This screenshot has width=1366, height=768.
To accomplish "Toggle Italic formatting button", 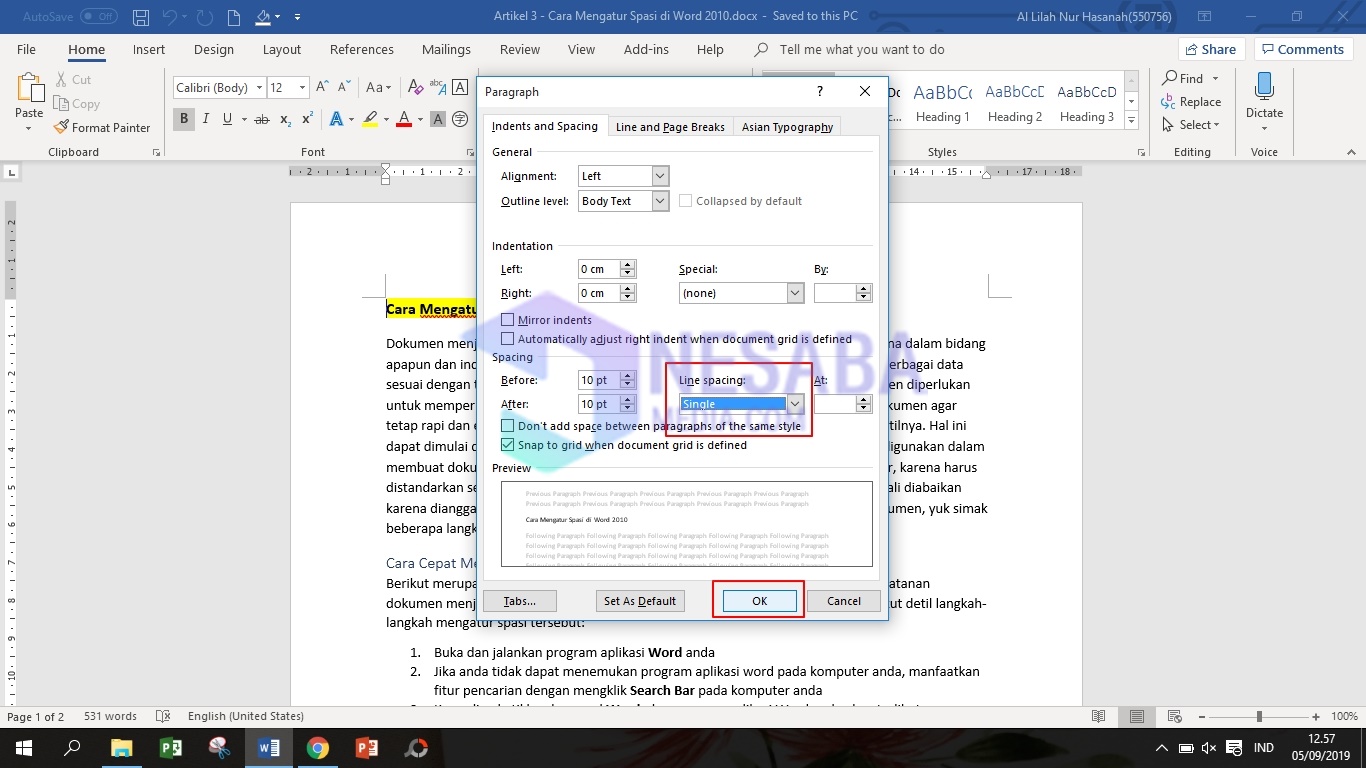I will (206, 119).
